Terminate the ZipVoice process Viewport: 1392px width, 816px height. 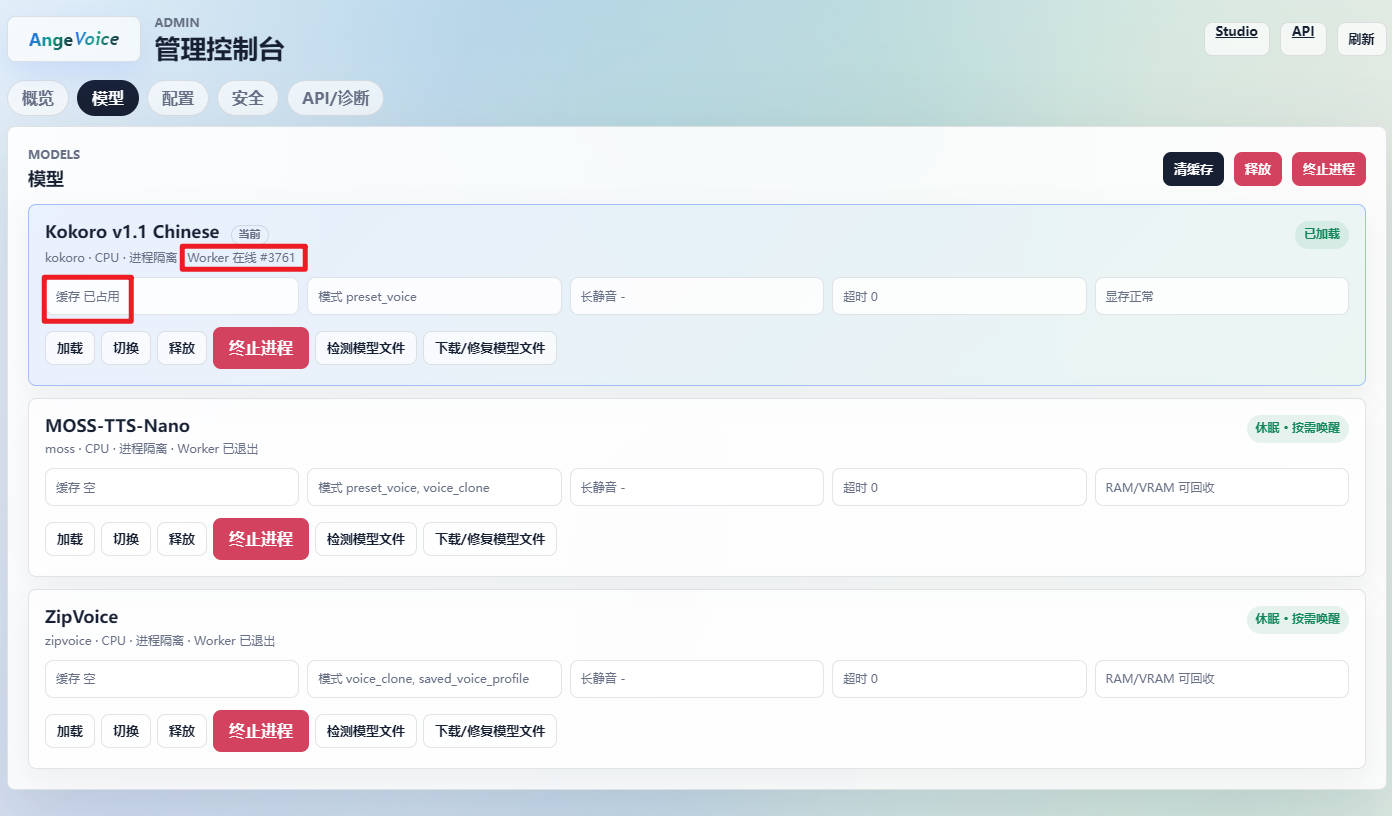tap(261, 731)
